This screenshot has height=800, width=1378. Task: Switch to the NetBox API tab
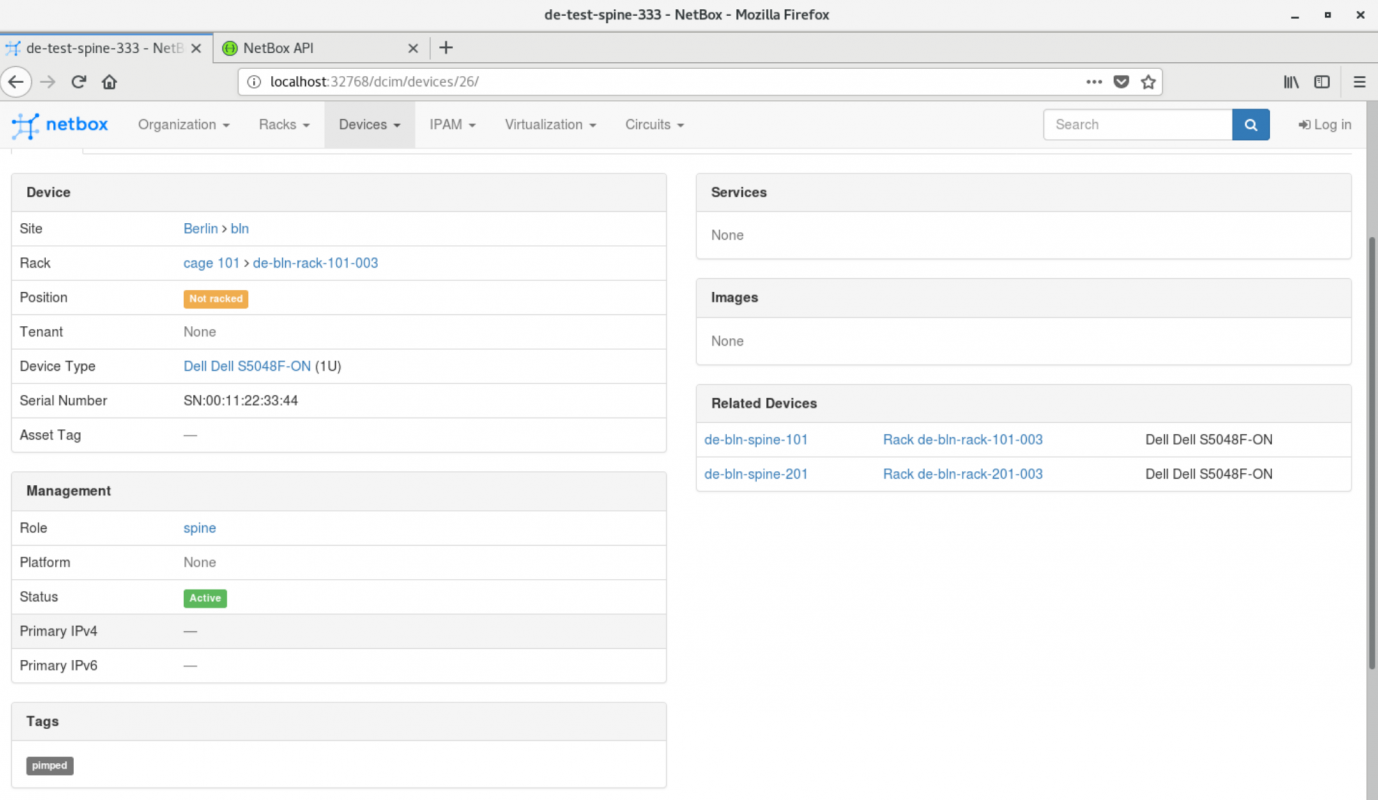coord(310,47)
